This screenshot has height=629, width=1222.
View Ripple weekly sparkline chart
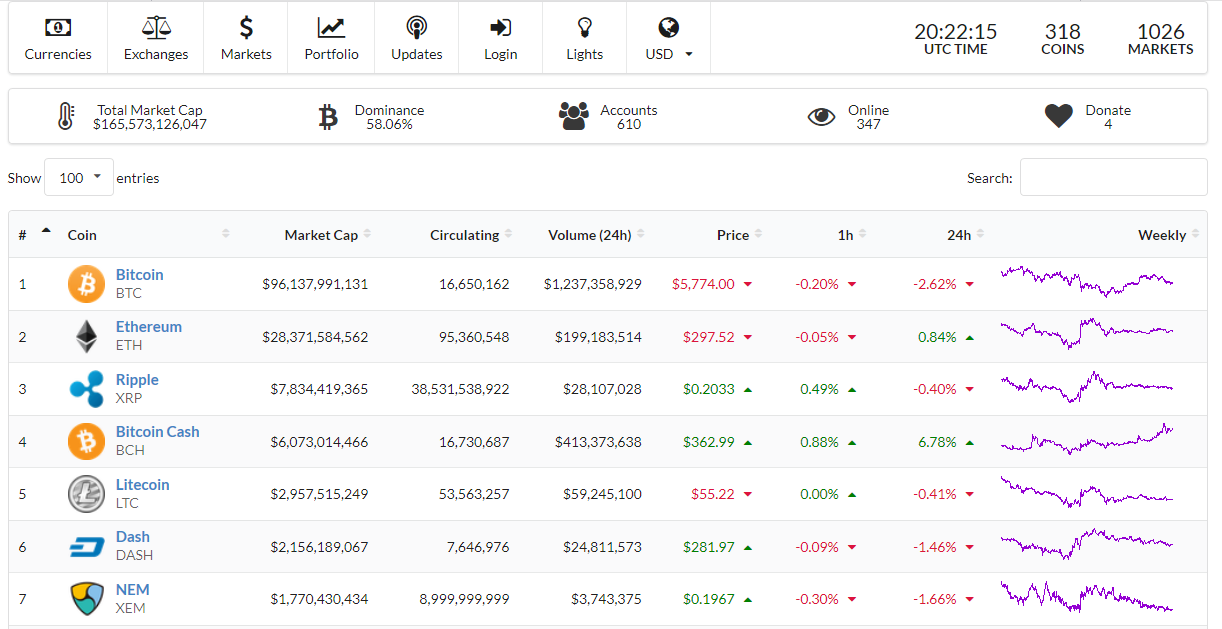pyautogui.click(x=1087, y=387)
